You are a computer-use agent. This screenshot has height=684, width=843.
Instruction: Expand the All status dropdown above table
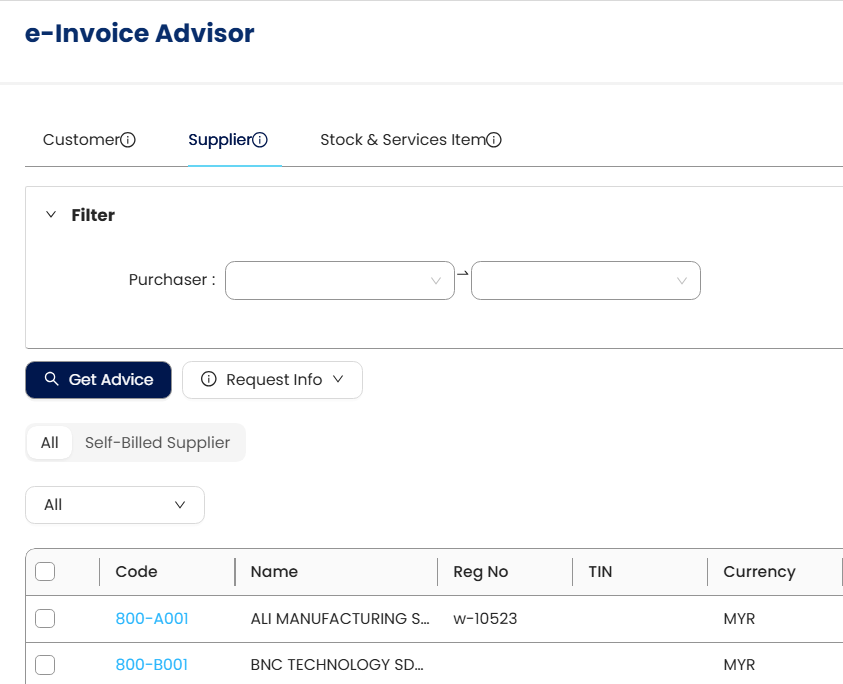[x=115, y=505]
